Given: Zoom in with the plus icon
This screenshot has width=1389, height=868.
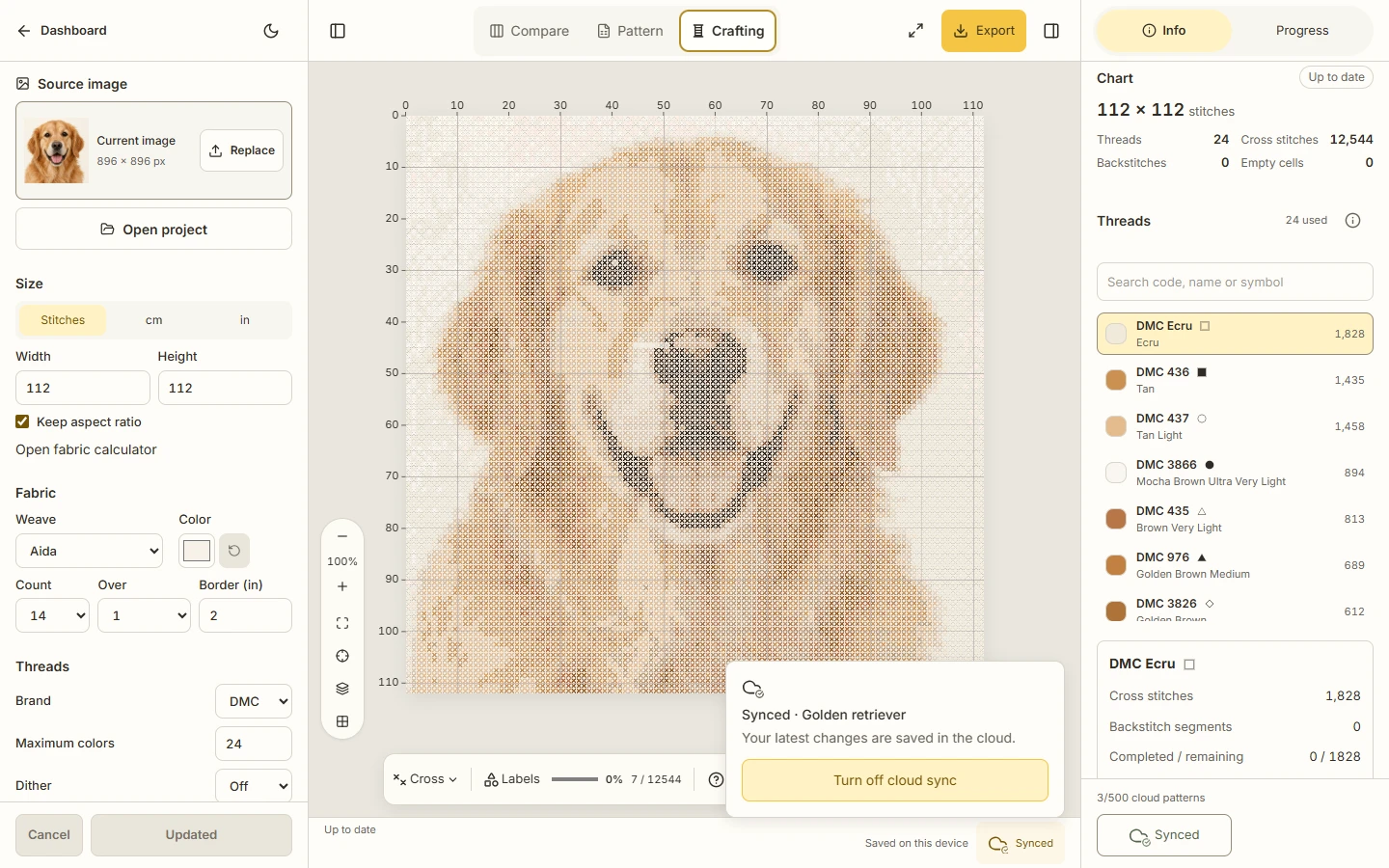Looking at the screenshot, I should tap(342, 586).
